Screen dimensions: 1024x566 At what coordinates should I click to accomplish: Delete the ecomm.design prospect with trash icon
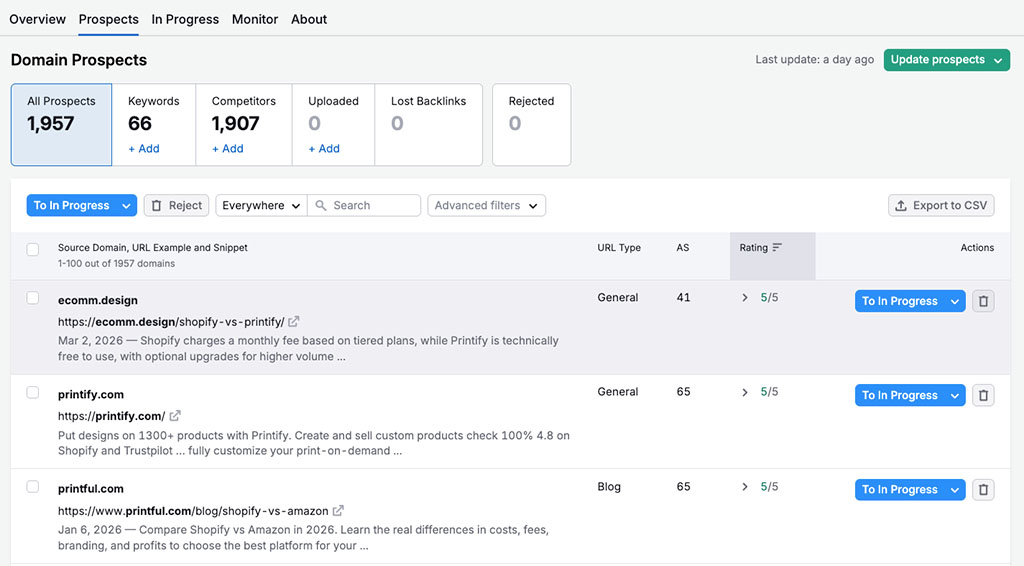tap(983, 301)
